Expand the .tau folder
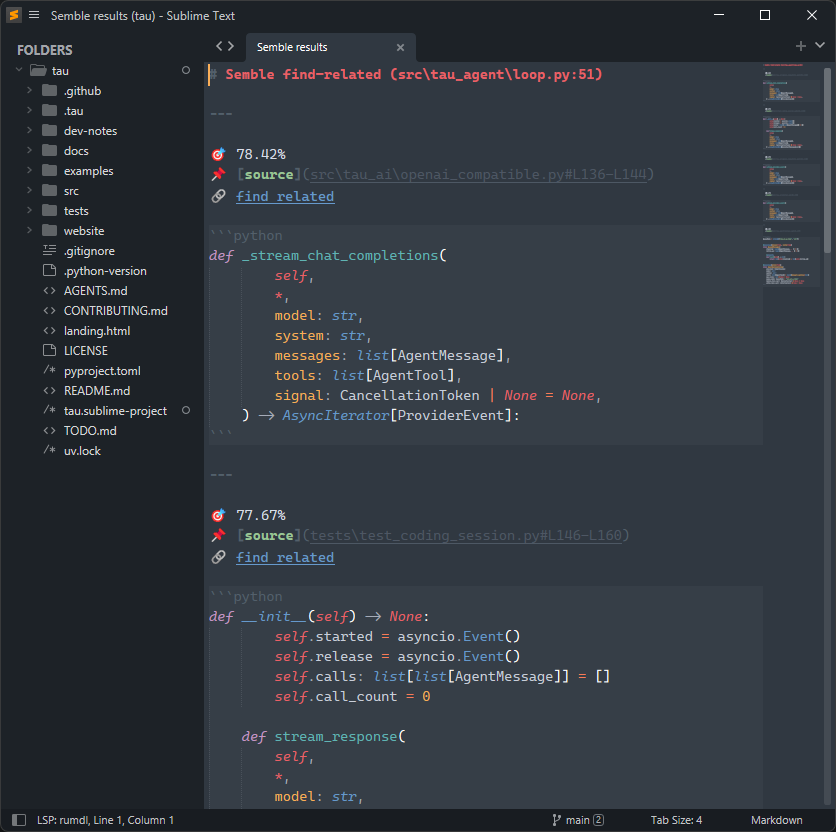 (29, 110)
